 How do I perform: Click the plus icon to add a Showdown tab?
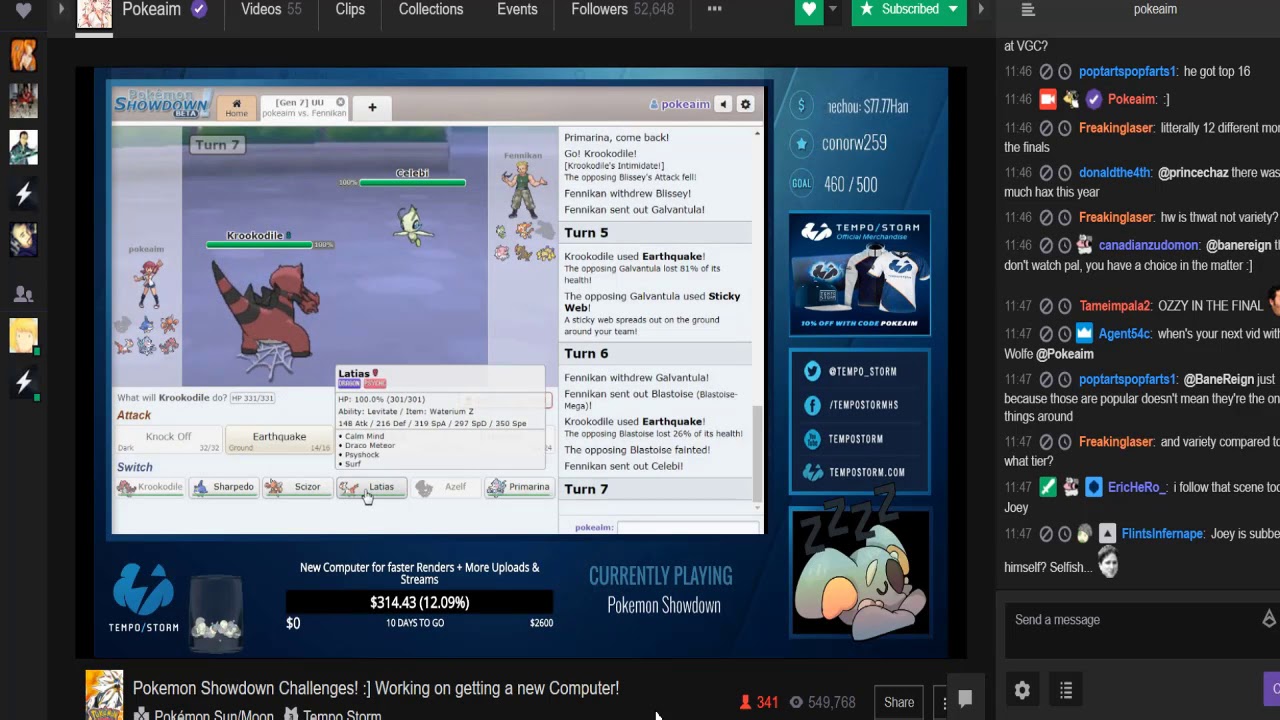click(x=372, y=107)
